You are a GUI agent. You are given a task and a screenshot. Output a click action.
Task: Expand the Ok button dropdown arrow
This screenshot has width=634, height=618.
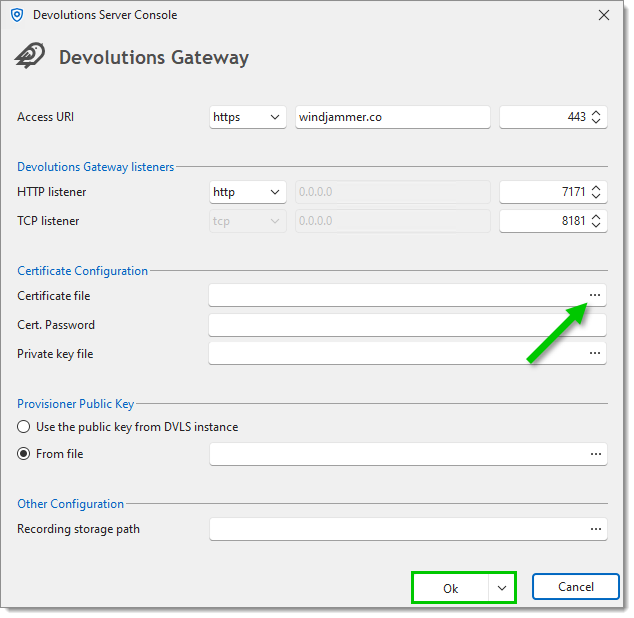click(501, 588)
